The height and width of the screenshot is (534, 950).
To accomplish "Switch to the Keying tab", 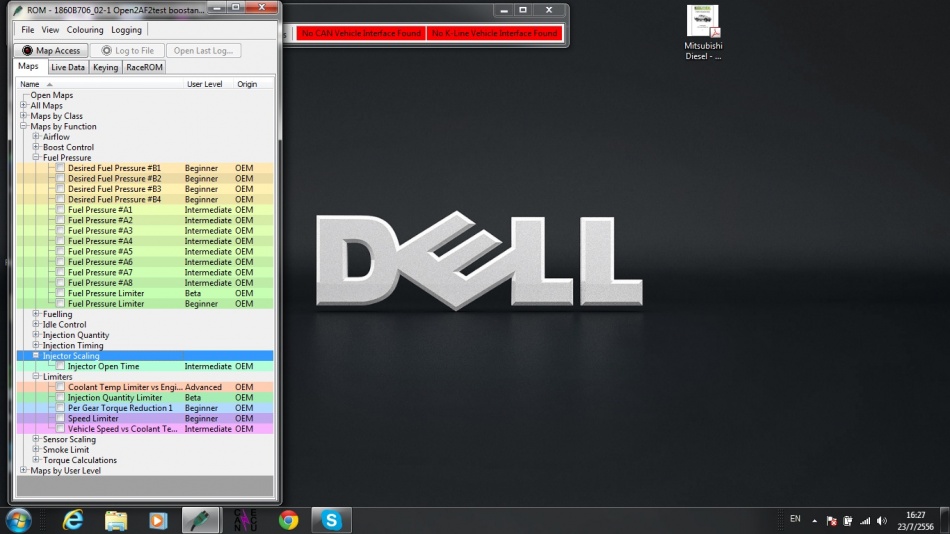I will coord(105,67).
